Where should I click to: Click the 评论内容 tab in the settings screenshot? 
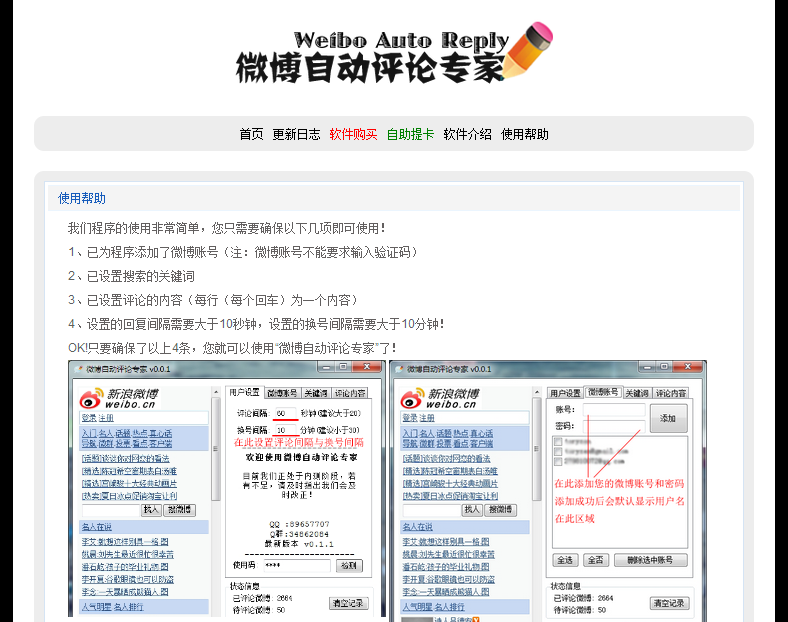pyautogui.click(x=350, y=393)
